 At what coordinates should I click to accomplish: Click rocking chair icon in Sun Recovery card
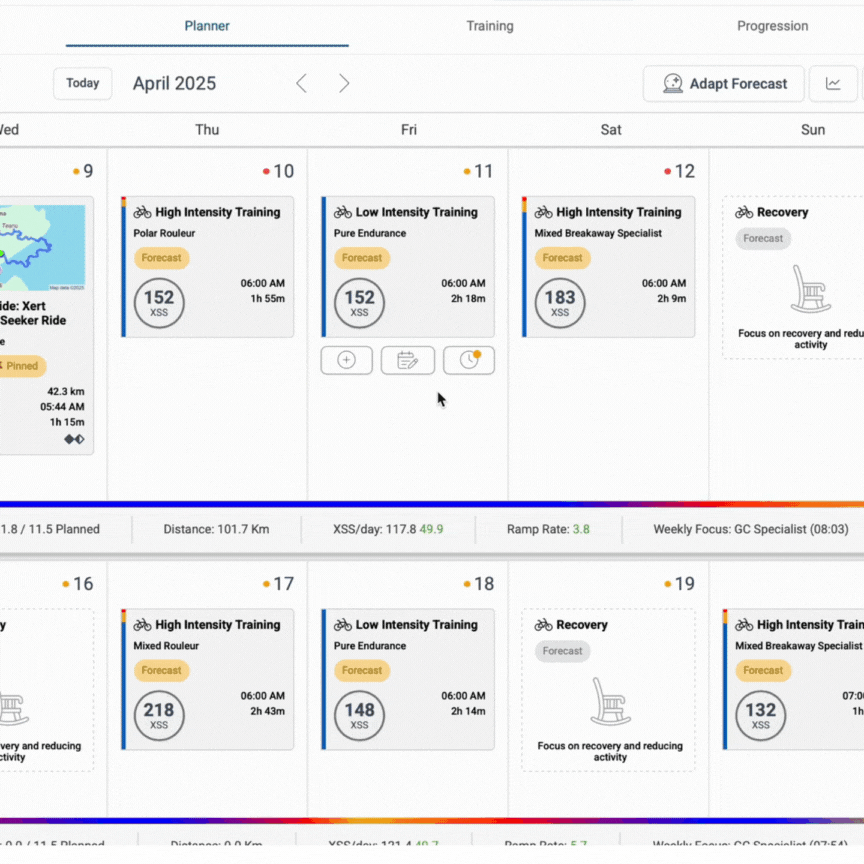(811, 289)
